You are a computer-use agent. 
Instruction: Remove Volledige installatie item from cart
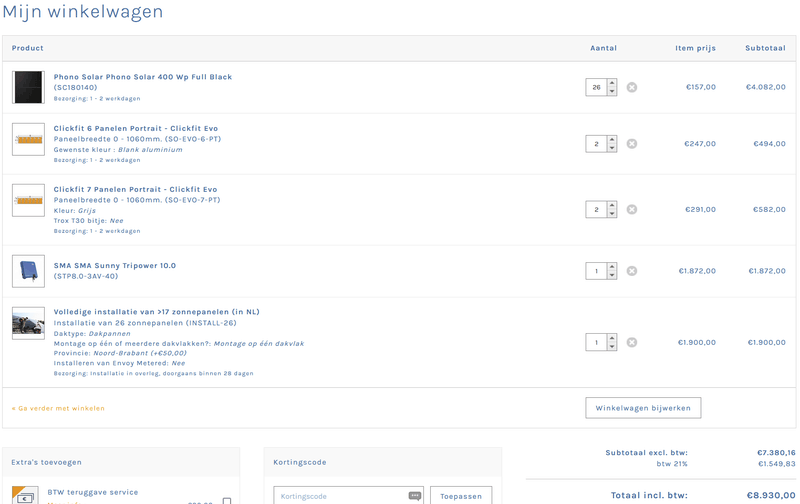[631, 342]
